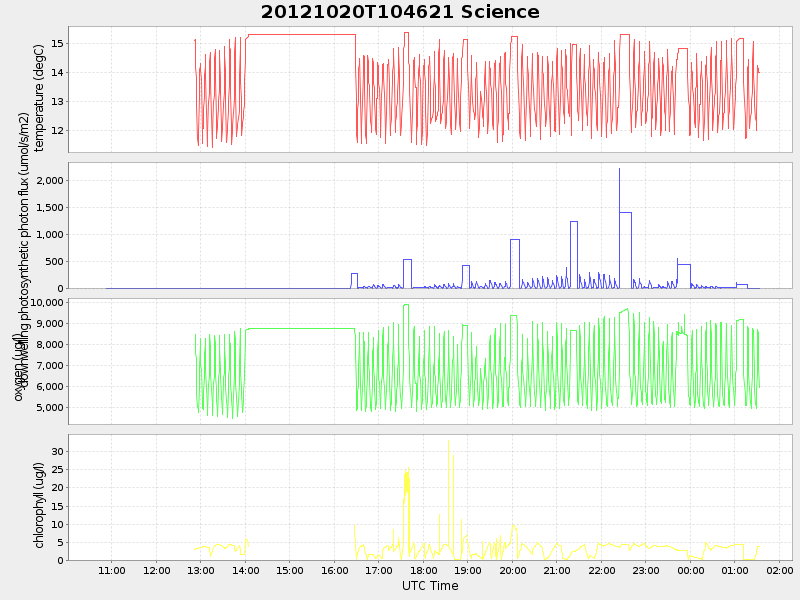Click the 2,000 tick on photon flux axis
Screen dimensions: 800x600
(48, 180)
